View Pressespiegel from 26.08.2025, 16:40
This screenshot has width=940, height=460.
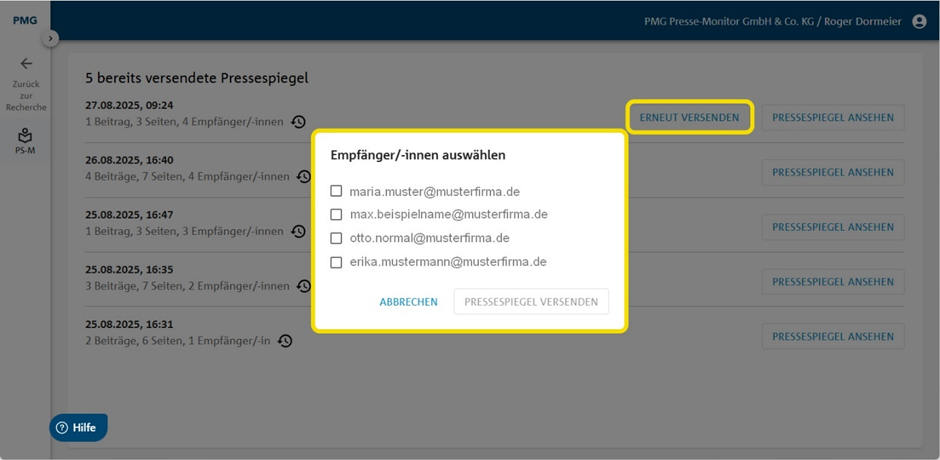click(833, 172)
